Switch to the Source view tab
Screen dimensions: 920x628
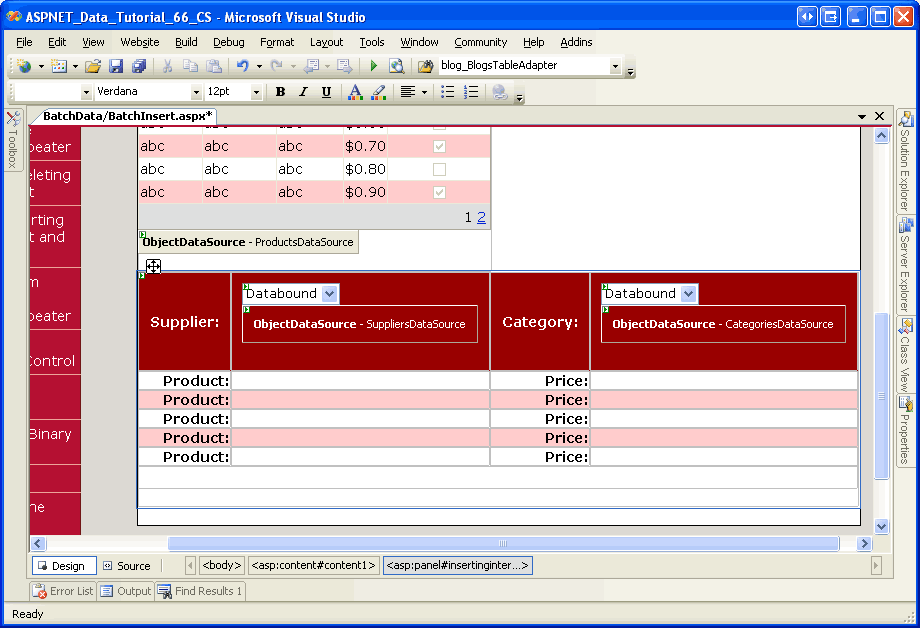127,566
